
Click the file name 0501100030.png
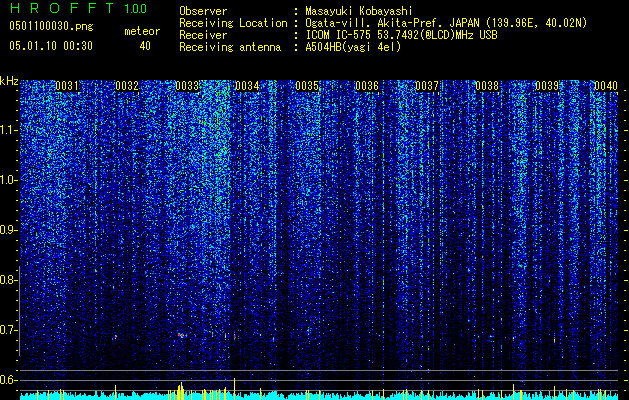click(51, 27)
